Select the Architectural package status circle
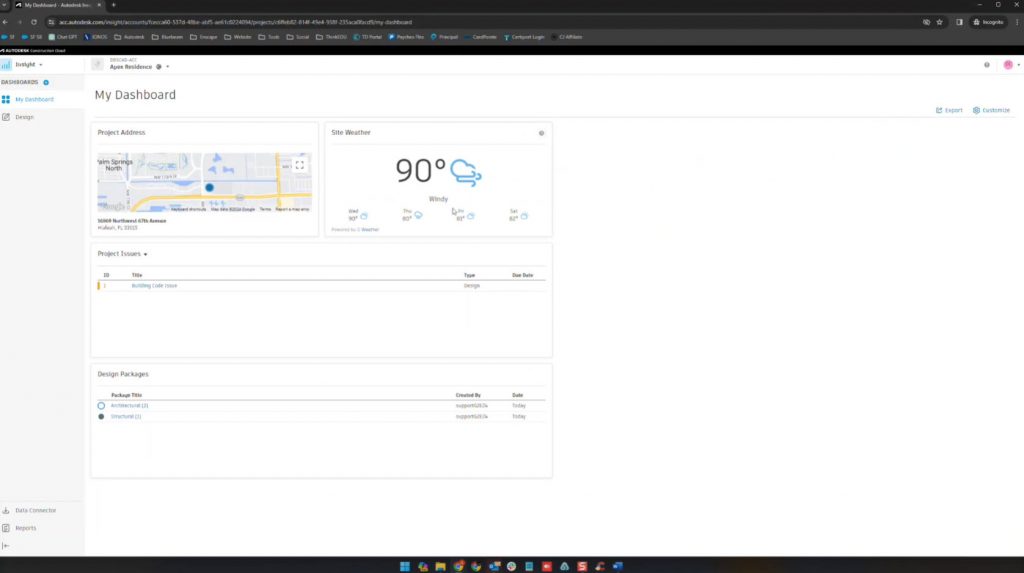 click(101, 406)
